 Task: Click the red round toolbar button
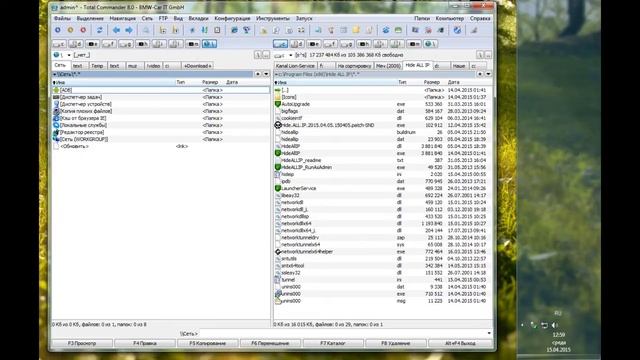83,30
